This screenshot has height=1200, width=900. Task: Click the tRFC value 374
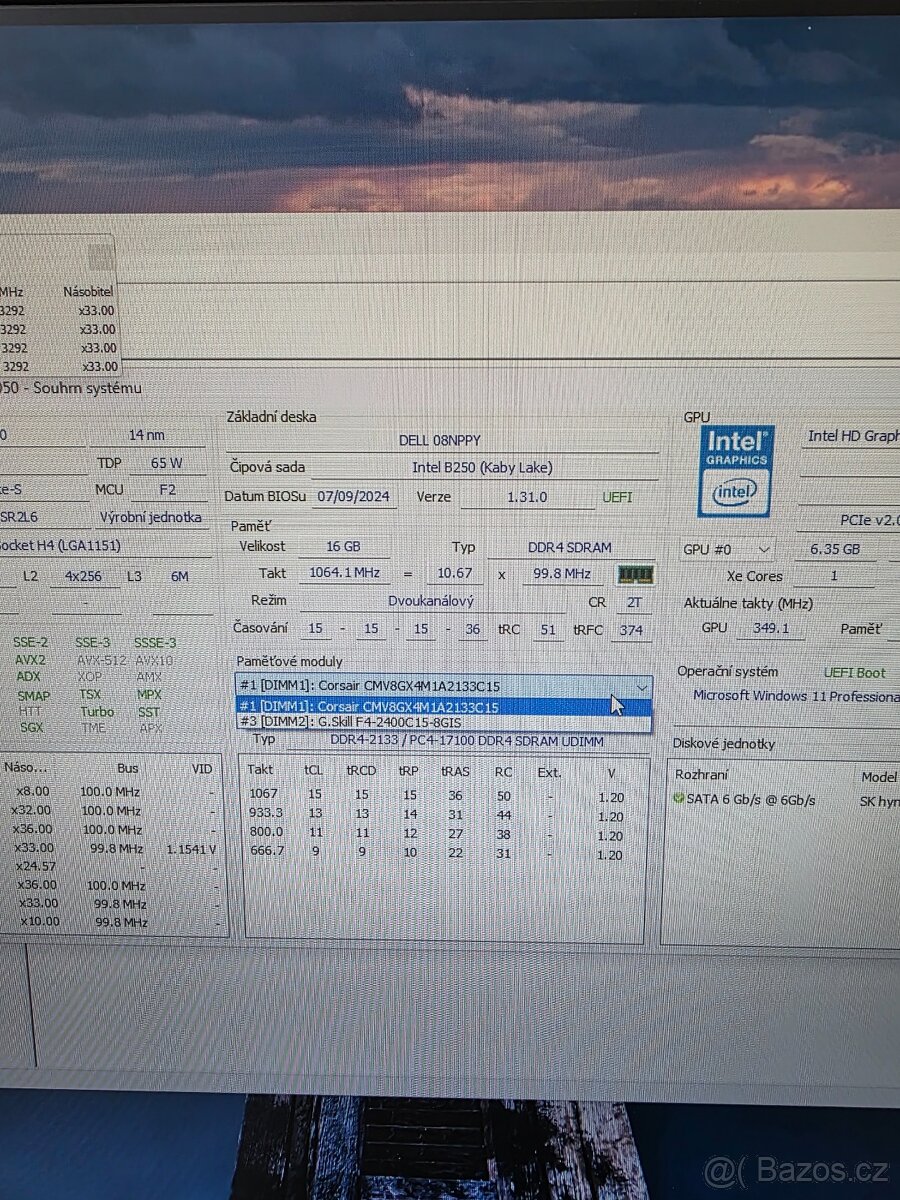pos(631,630)
